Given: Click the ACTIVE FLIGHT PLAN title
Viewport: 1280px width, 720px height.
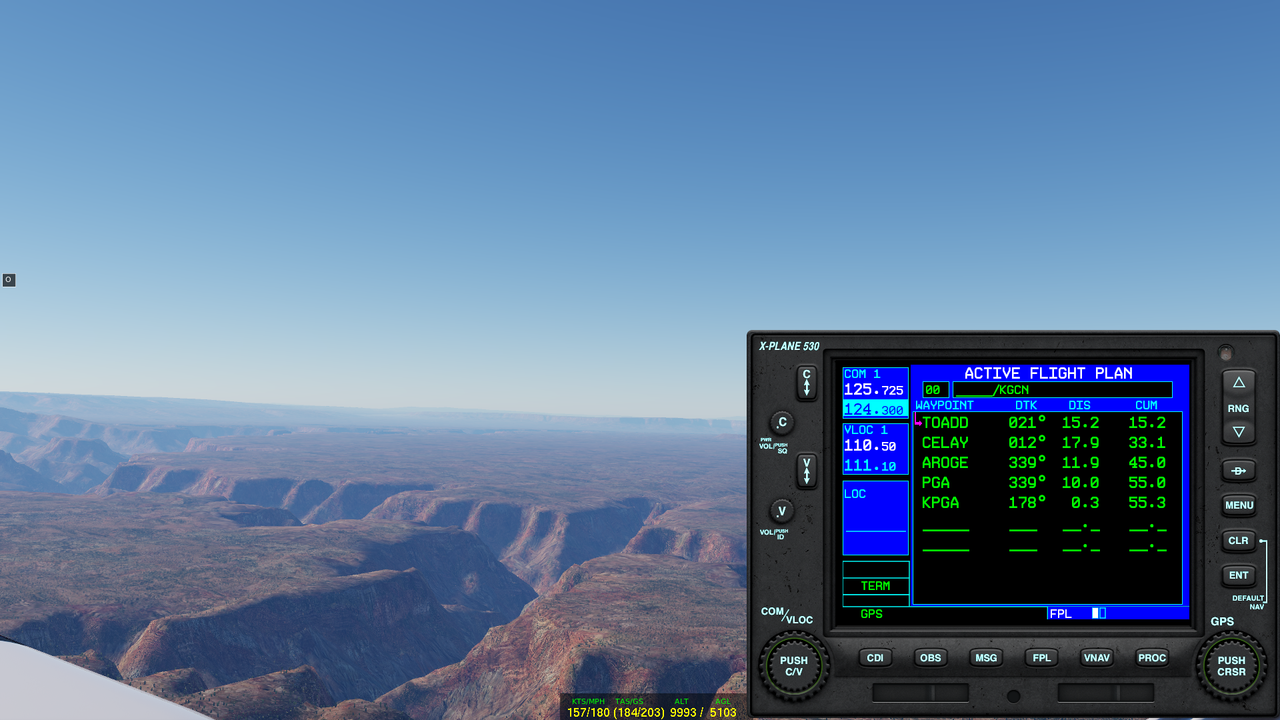Looking at the screenshot, I should pos(1048,373).
